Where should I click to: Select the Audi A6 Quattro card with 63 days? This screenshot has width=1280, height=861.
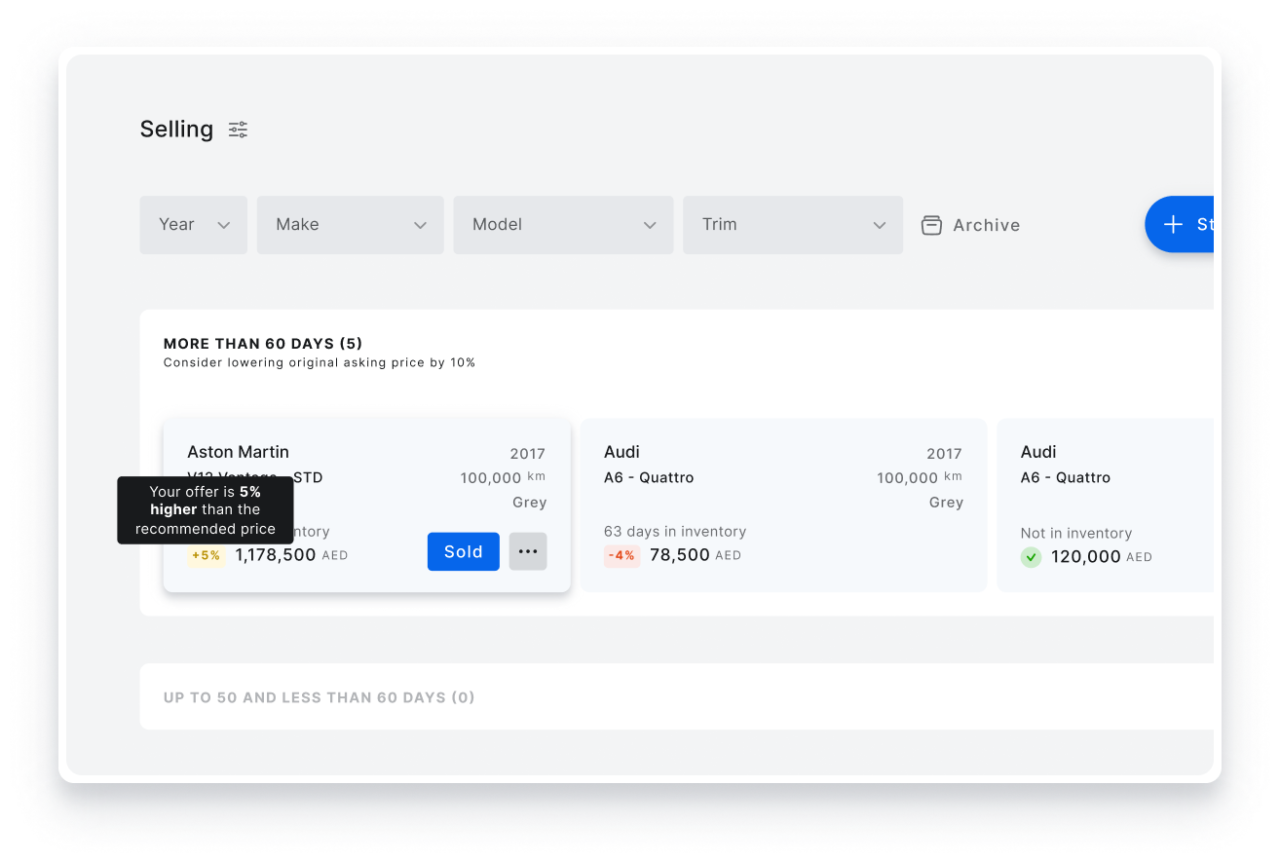[783, 504]
